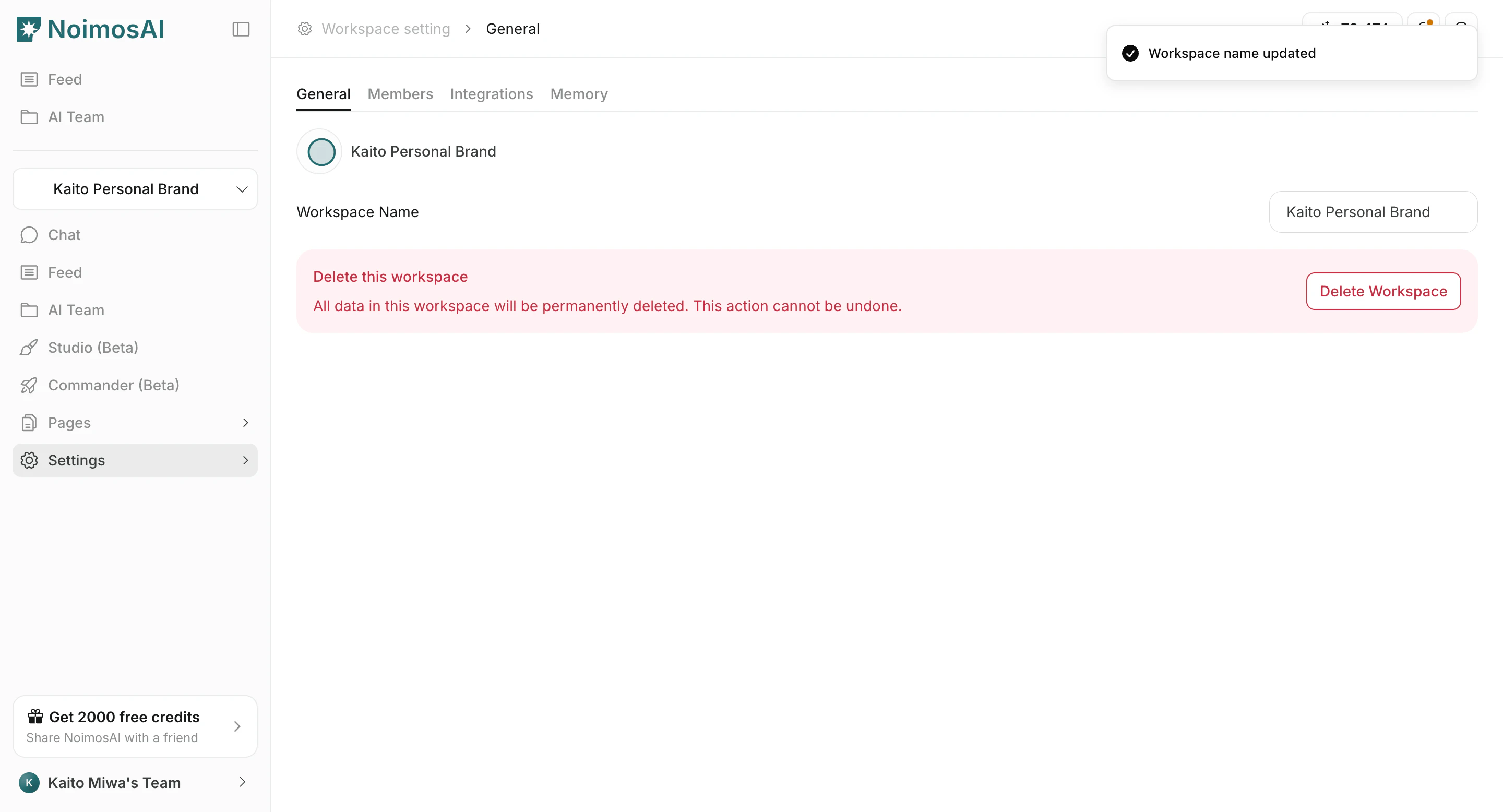
Task: Click the Settings gear item in the sidebar
Action: click(76, 460)
